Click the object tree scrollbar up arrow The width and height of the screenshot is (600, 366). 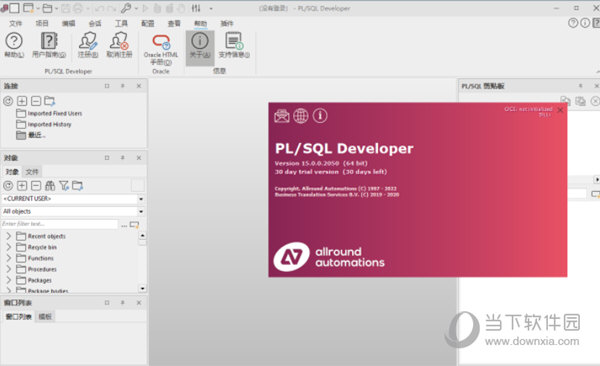pyautogui.click(x=142, y=236)
